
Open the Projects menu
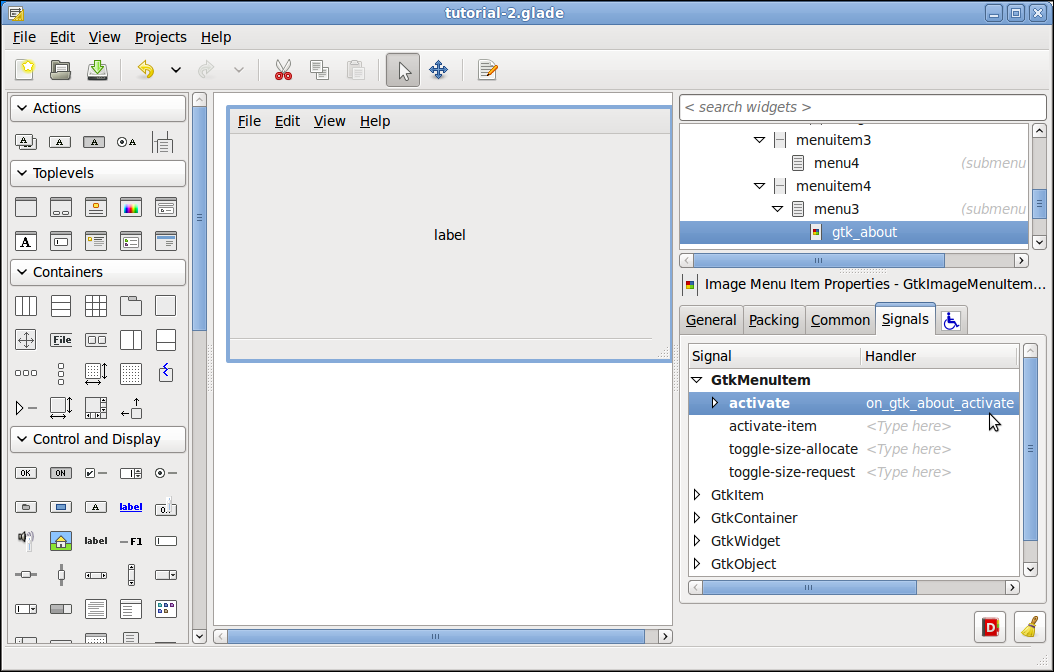[161, 37]
